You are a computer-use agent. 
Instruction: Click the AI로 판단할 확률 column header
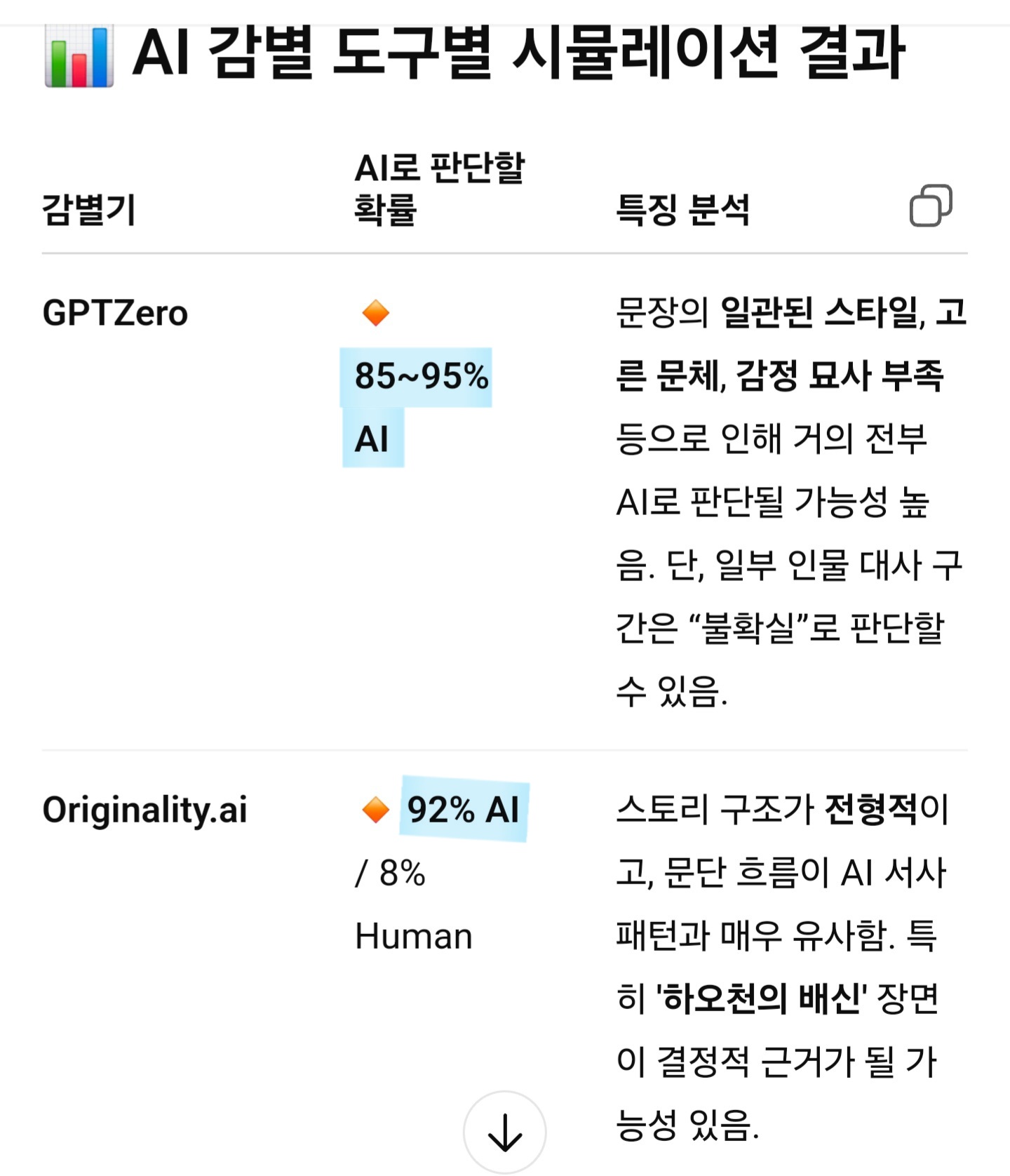click(x=439, y=188)
